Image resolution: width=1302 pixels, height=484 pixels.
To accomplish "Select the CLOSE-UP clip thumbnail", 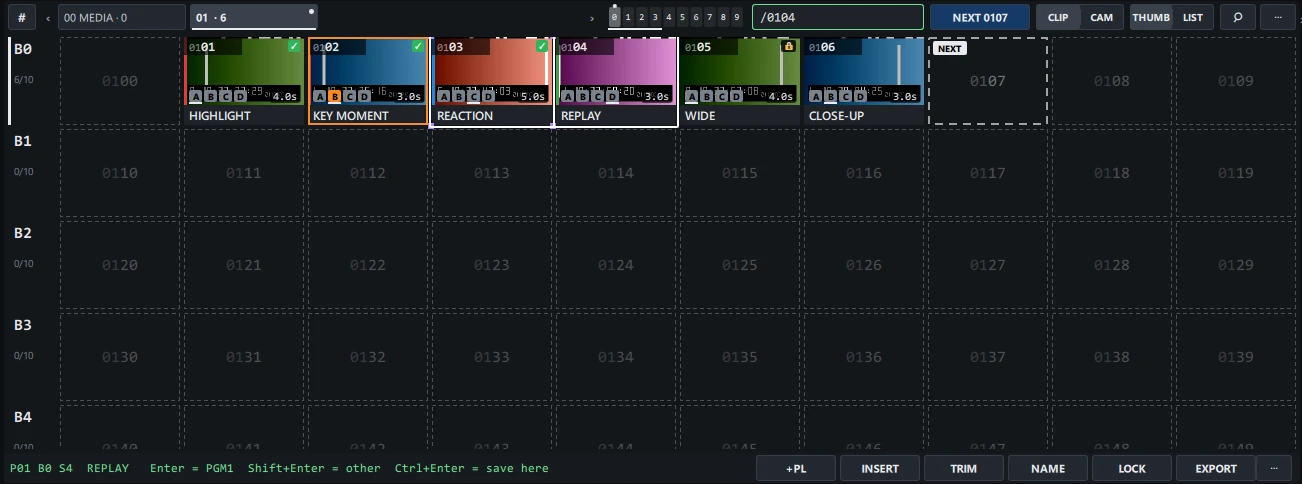I will point(864,71).
